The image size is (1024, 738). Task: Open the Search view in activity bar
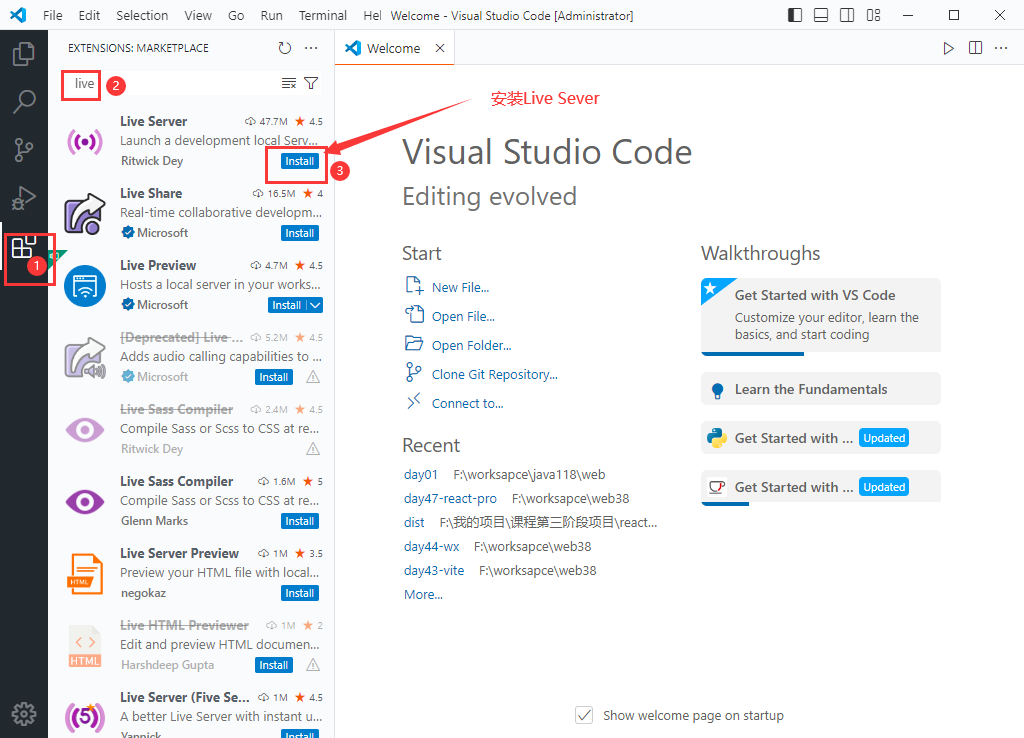24,102
